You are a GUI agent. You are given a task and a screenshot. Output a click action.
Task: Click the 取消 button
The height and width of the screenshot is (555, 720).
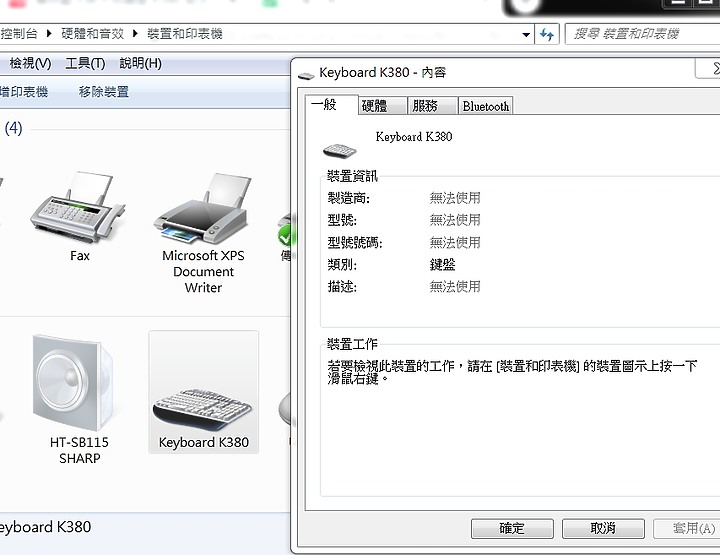click(603, 528)
